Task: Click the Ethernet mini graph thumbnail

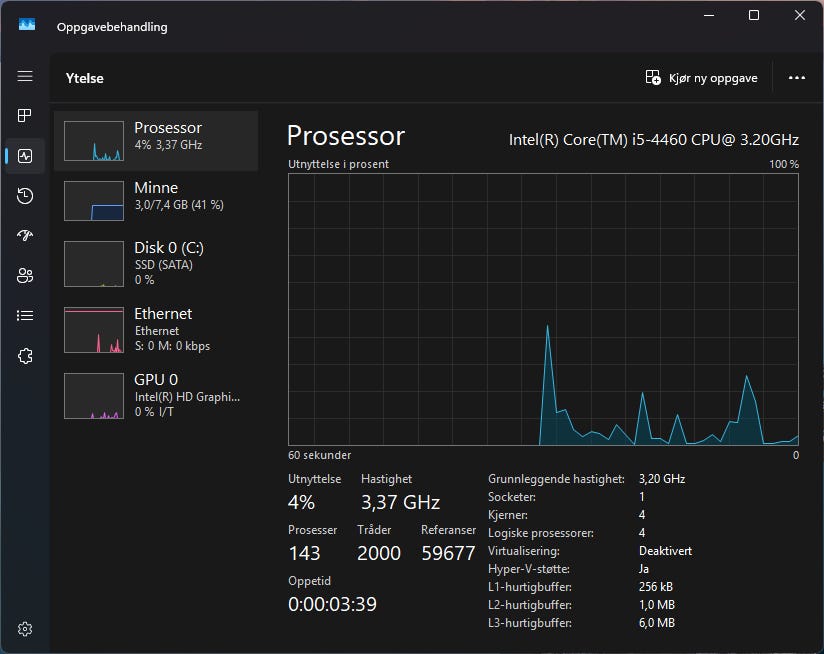Action: tap(94, 329)
